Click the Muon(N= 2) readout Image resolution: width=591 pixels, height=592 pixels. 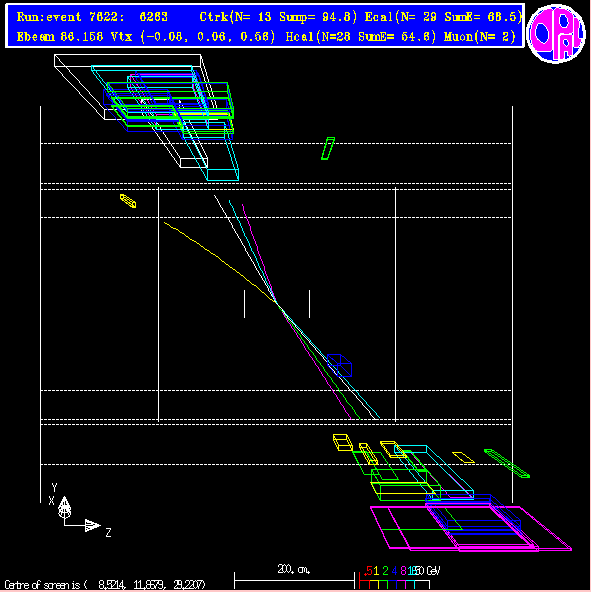point(480,37)
